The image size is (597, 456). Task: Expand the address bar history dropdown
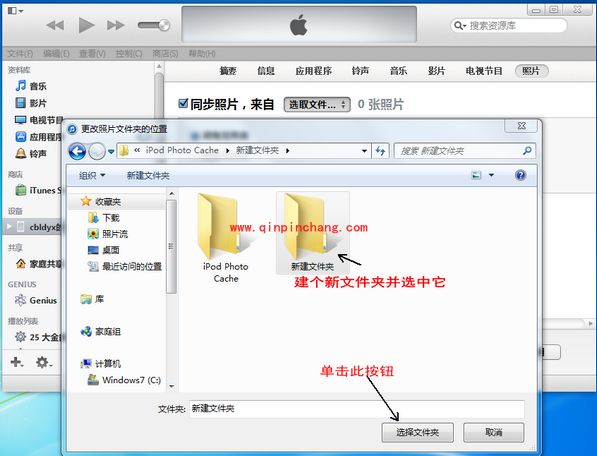coord(364,151)
